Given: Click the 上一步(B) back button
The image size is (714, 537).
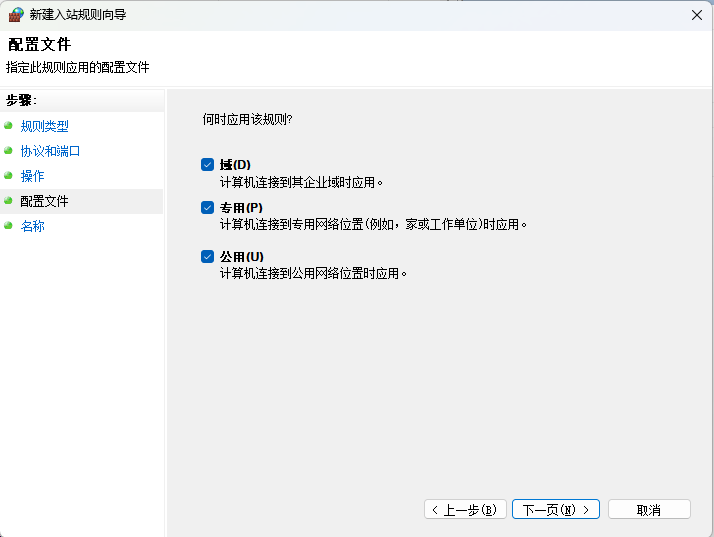Looking at the screenshot, I should click(465, 509).
